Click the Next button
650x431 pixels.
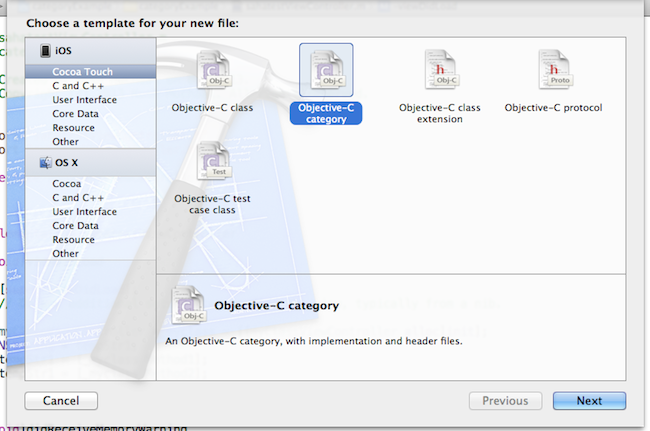589,401
